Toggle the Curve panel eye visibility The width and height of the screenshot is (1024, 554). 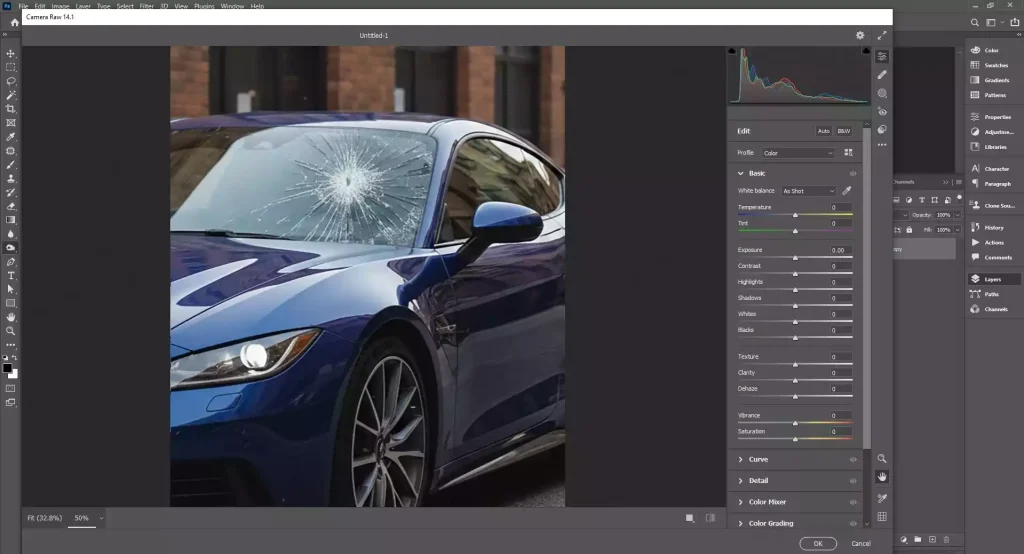click(853, 460)
